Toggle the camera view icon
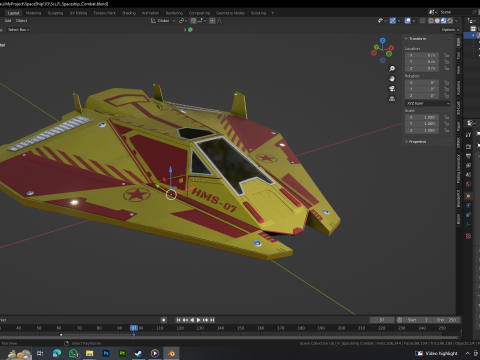This screenshot has height=360, width=480. [x=392, y=89]
